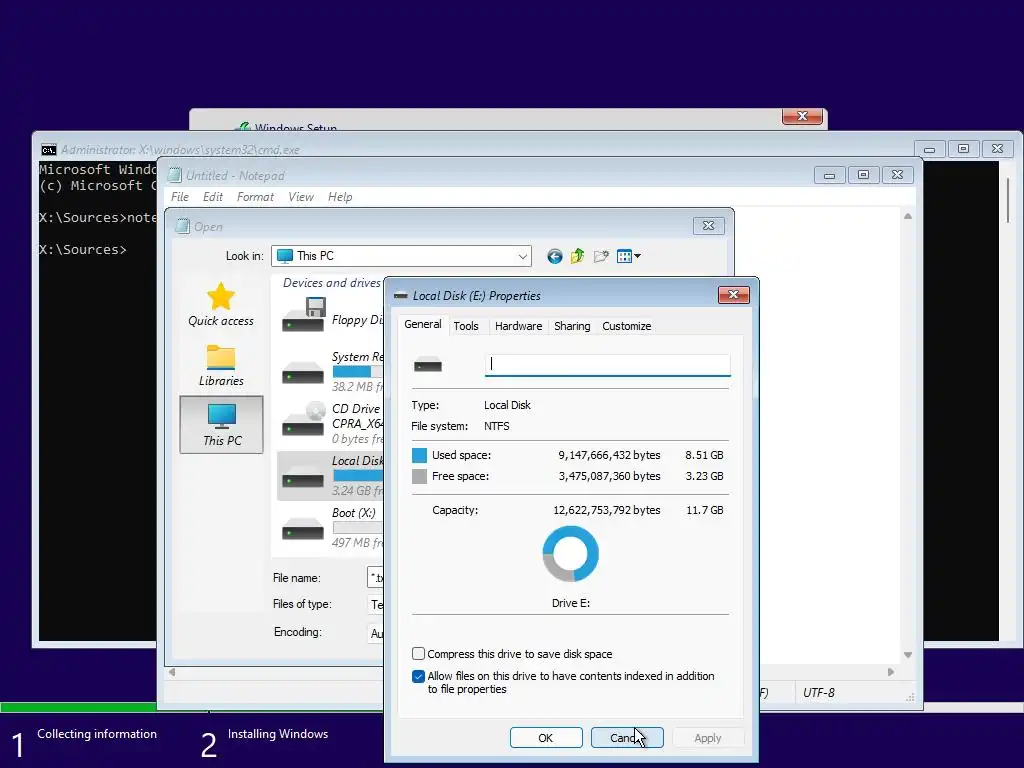
Task: Switch to the Sharing tab
Action: click(x=572, y=326)
